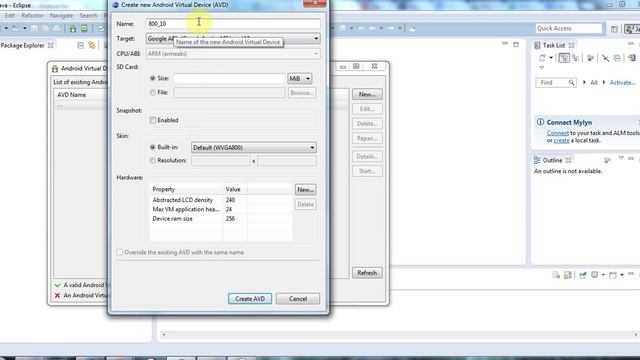Click the Synchronize Changed icon in Task List
Image resolution: width=640 pixels, height=360 pixels.
632,58
